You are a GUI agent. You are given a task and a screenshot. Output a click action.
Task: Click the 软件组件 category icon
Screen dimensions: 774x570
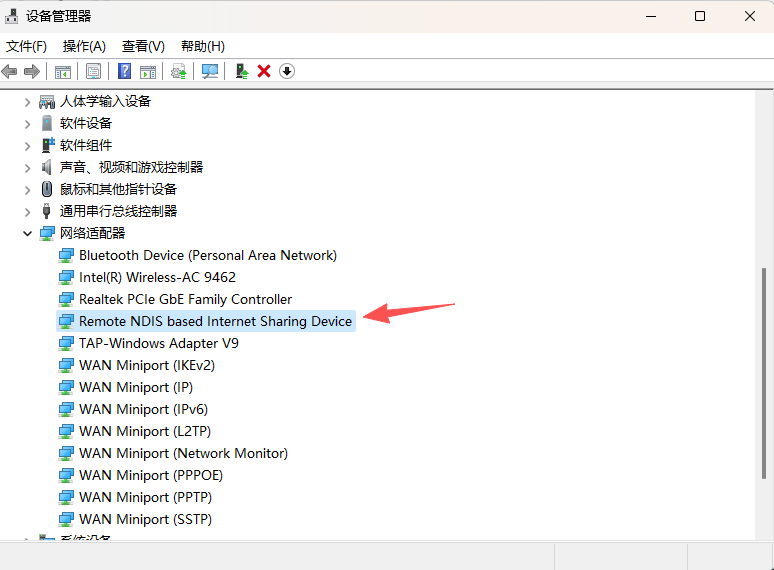[47, 145]
